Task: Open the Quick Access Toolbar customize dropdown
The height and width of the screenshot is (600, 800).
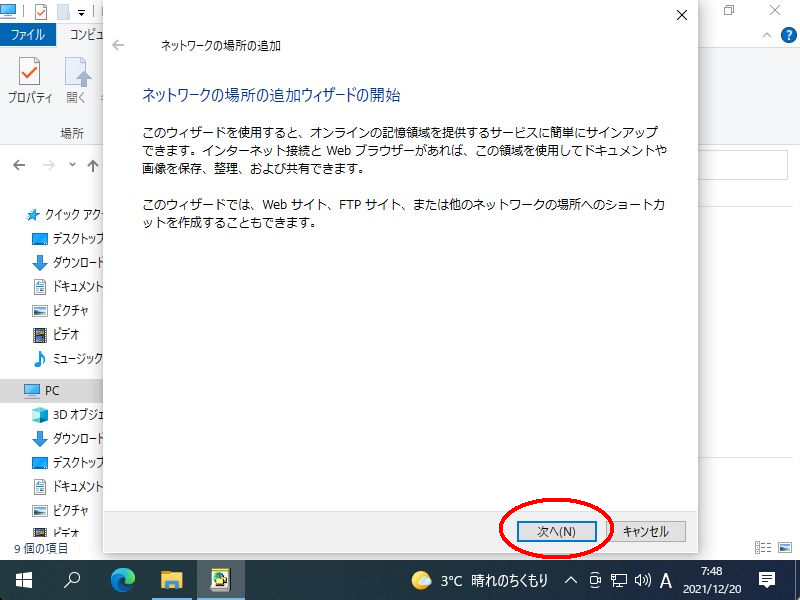Action: click(x=81, y=13)
